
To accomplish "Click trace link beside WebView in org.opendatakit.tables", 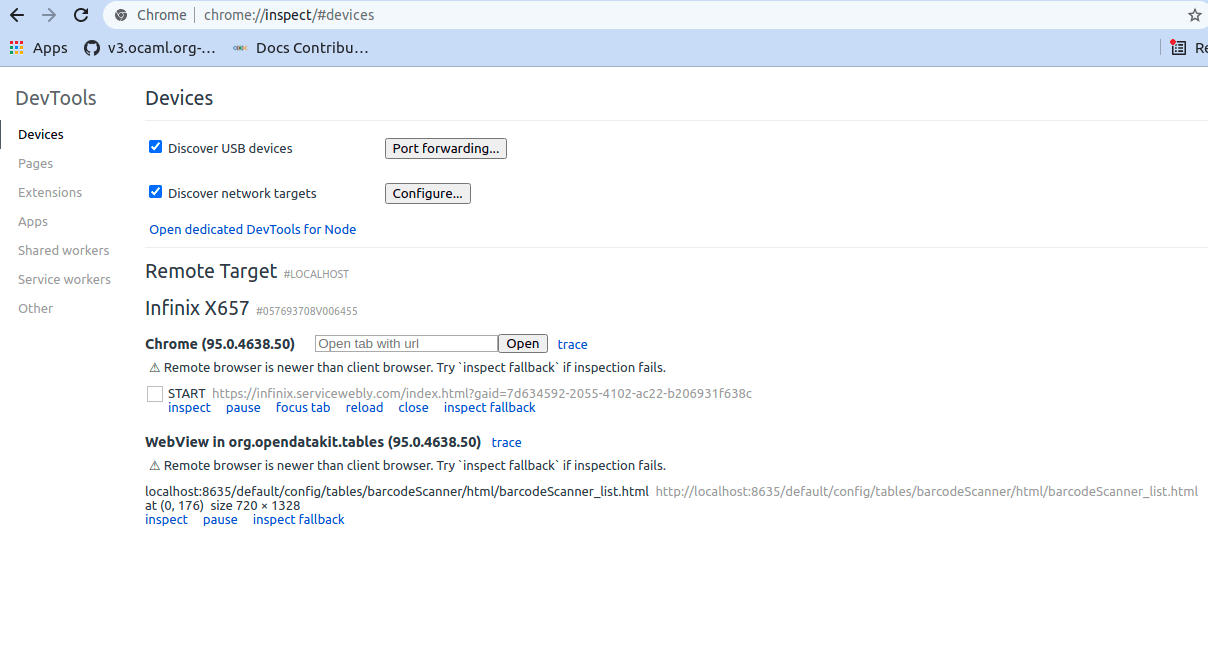I will 507,442.
